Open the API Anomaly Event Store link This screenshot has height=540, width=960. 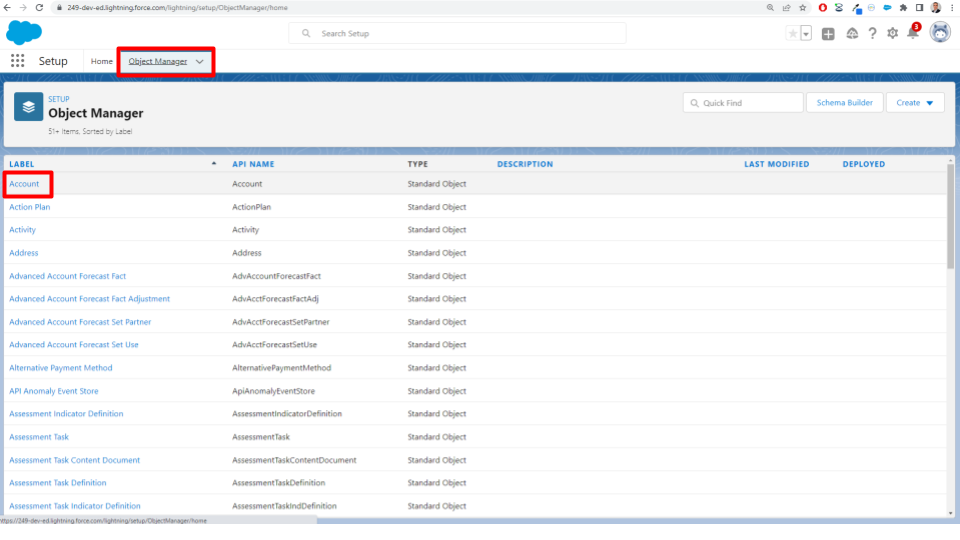(53, 391)
